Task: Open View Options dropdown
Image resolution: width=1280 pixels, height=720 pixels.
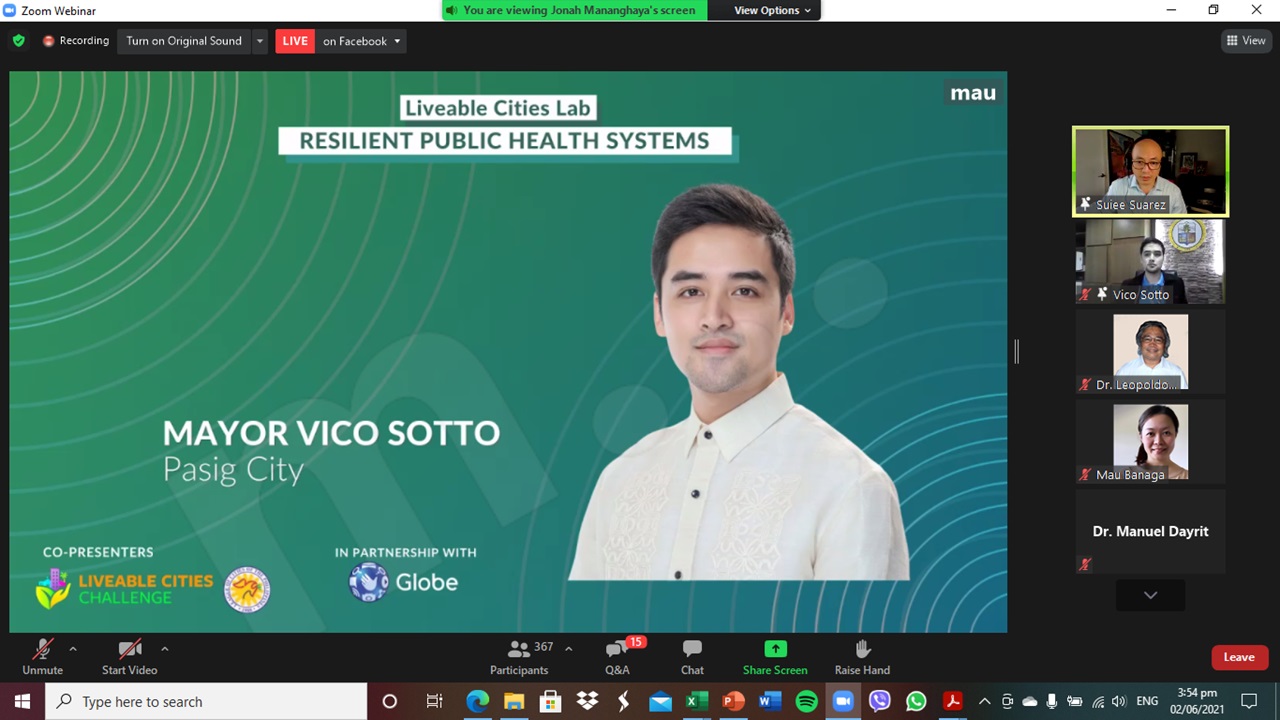Action: tap(773, 10)
